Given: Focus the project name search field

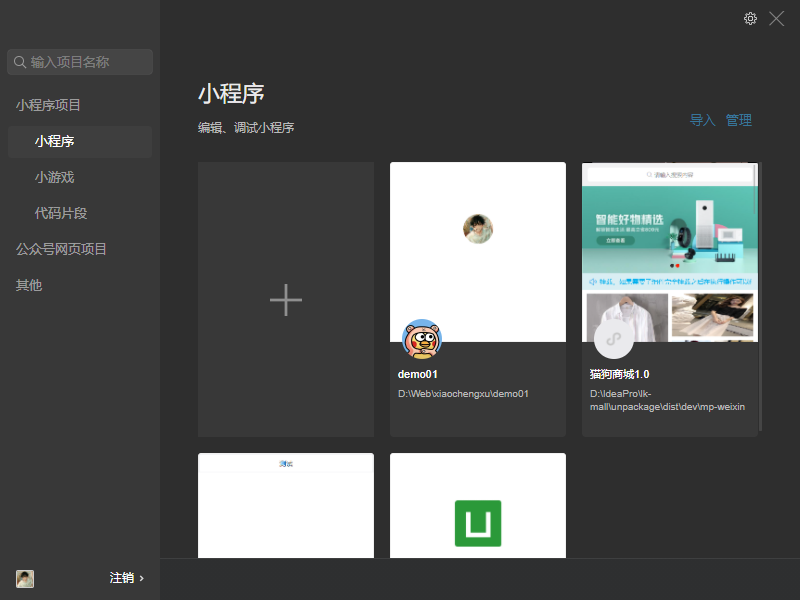Looking at the screenshot, I should (80, 62).
